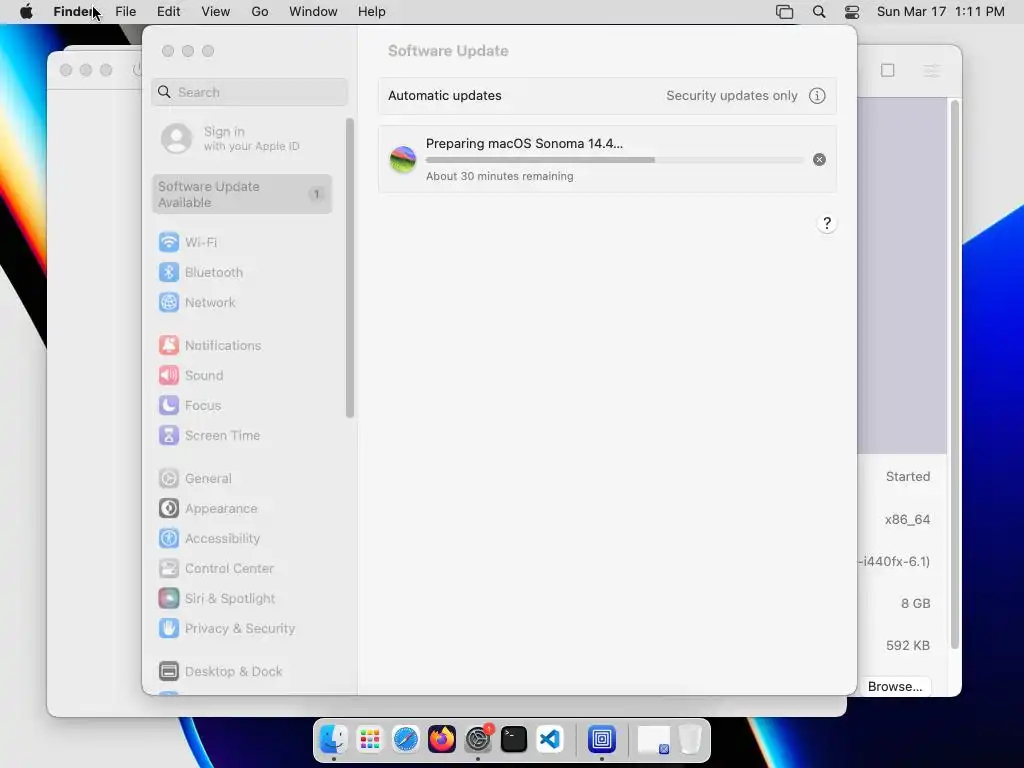Open Finder from the Dock
Viewport: 1024px width, 768px height.
point(334,739)
